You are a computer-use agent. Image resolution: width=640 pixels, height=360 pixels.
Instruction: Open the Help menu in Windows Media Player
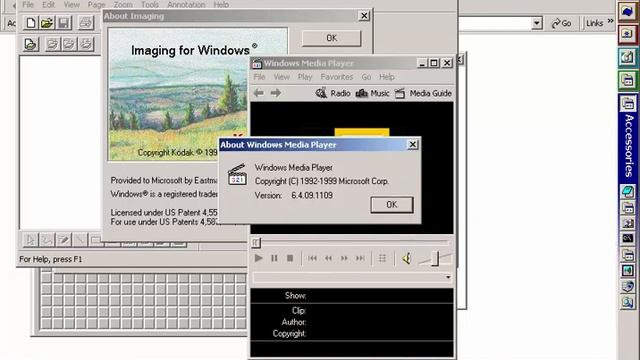pyautogui.click(x=387, y=77)
